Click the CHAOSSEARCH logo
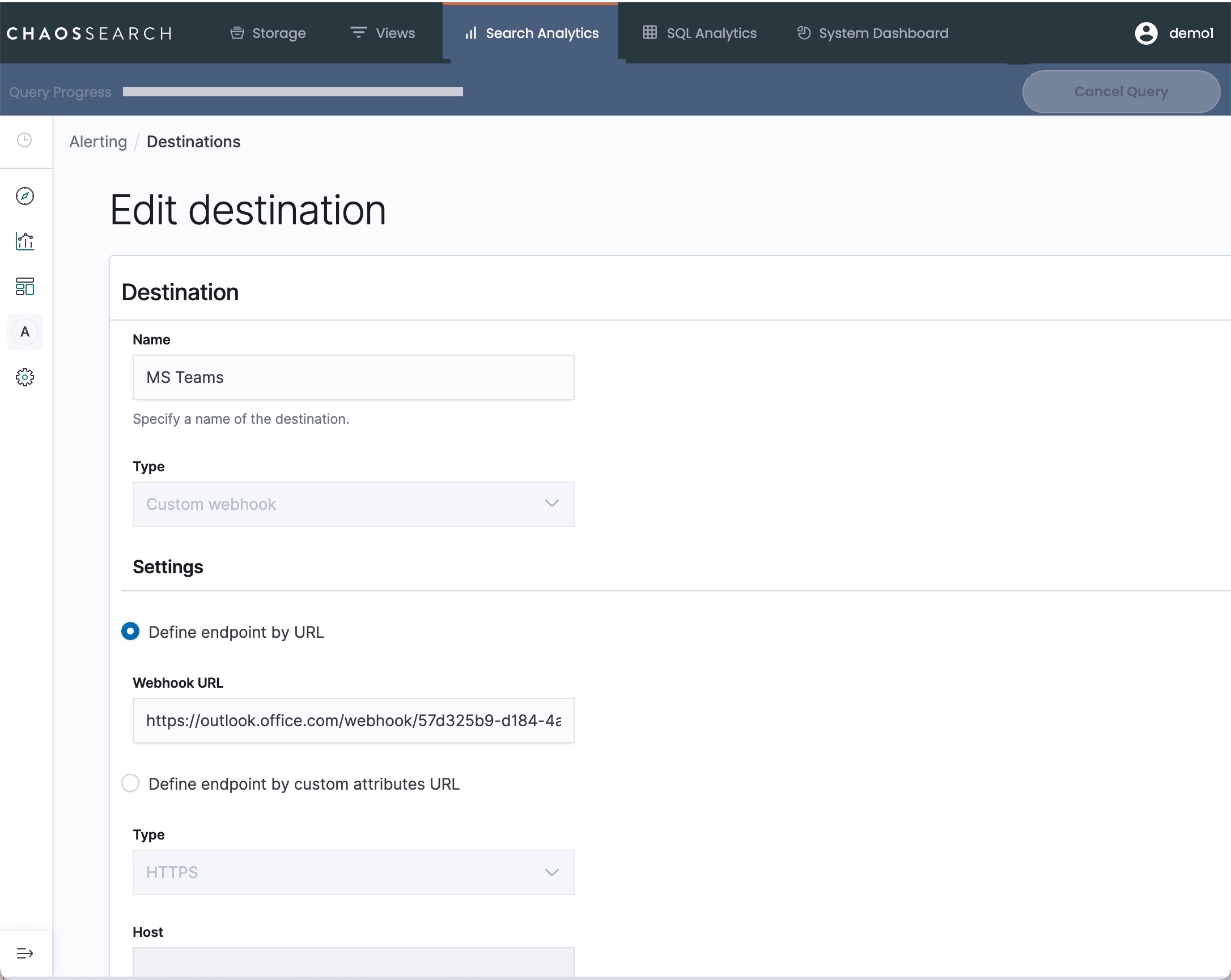The width and height of the screenshot is (1231, 980). pyautogui.click(x=89, y=33)
